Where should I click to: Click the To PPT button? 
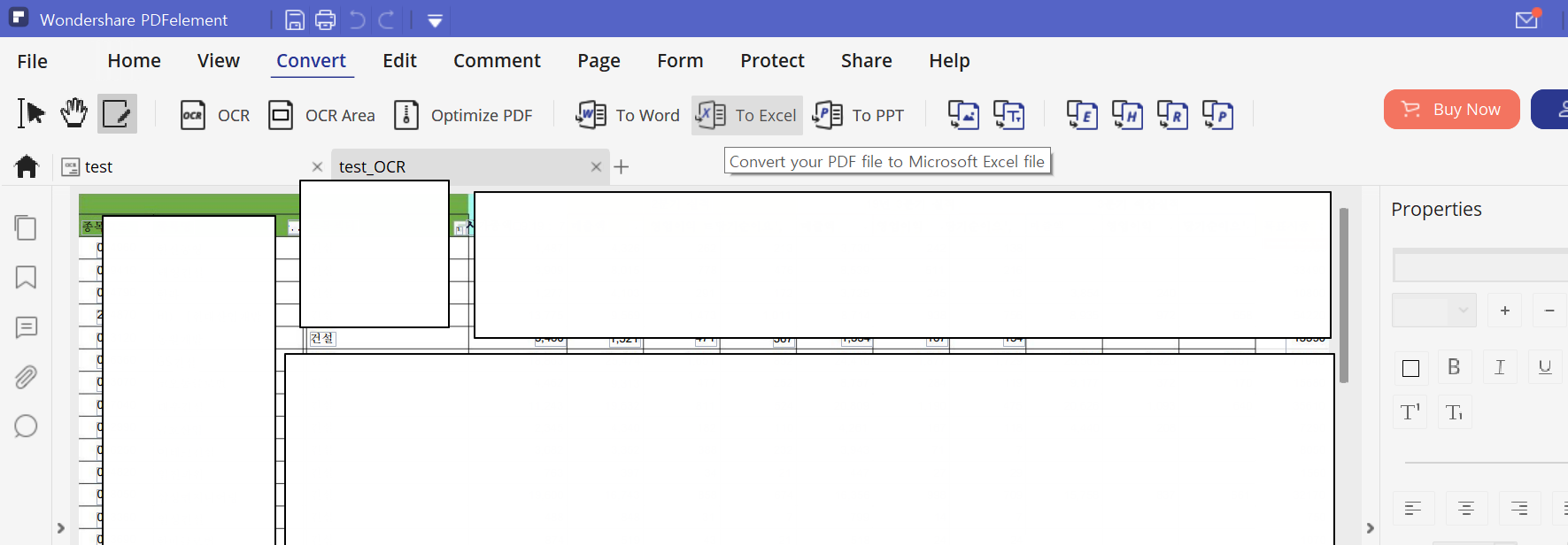859,115
